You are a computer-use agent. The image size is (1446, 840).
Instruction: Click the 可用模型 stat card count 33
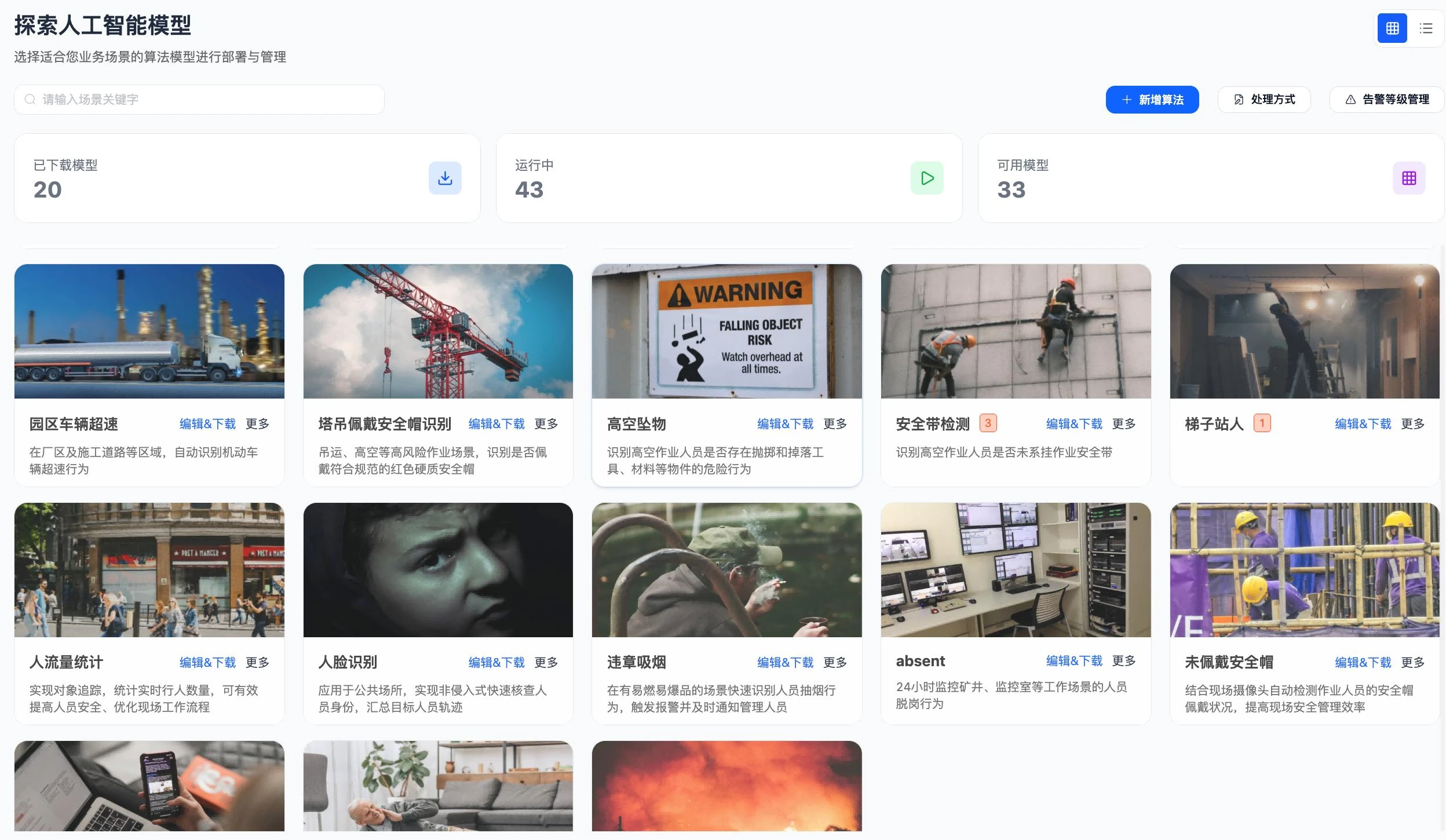[x=1012, y=190]
